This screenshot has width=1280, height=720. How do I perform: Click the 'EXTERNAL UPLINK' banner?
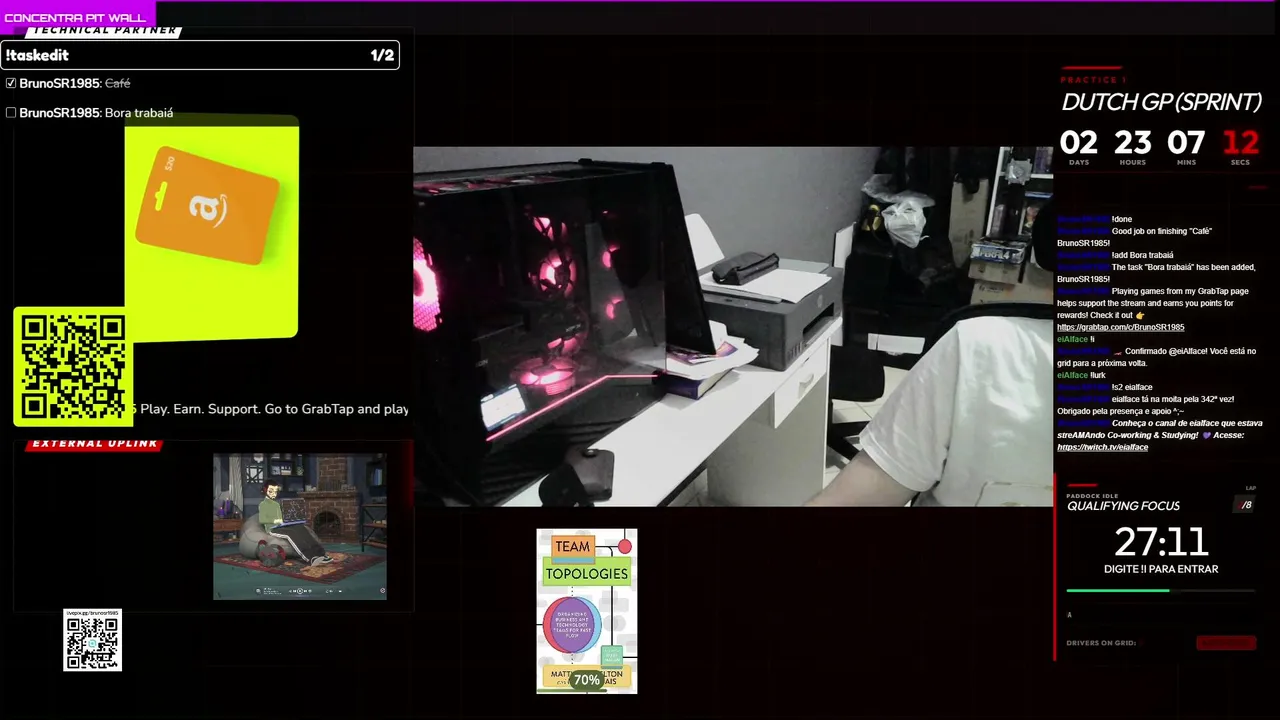[95, 444]
